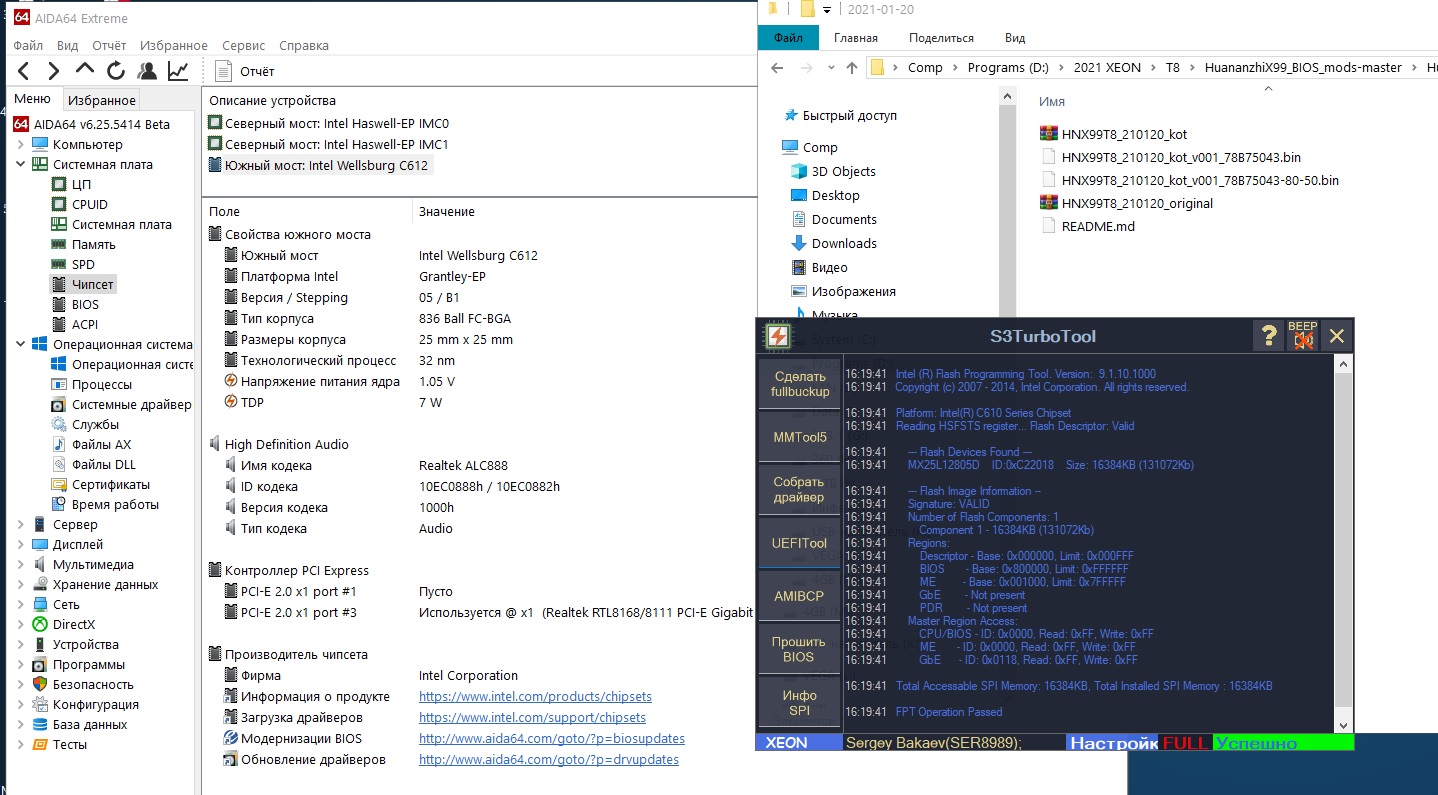
Task: Expand the Тесты tree node
Action: 21,744
